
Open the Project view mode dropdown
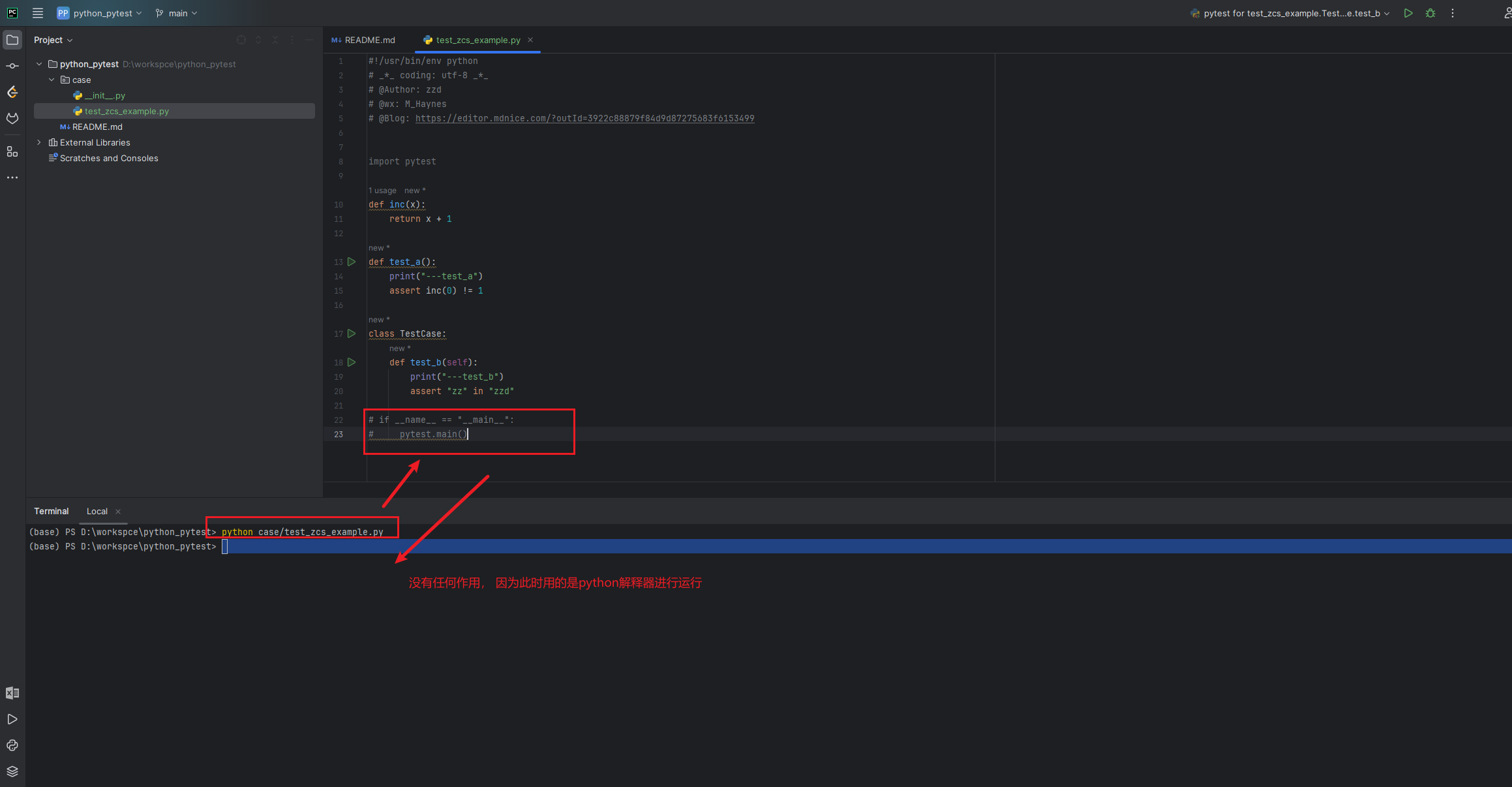53,40
